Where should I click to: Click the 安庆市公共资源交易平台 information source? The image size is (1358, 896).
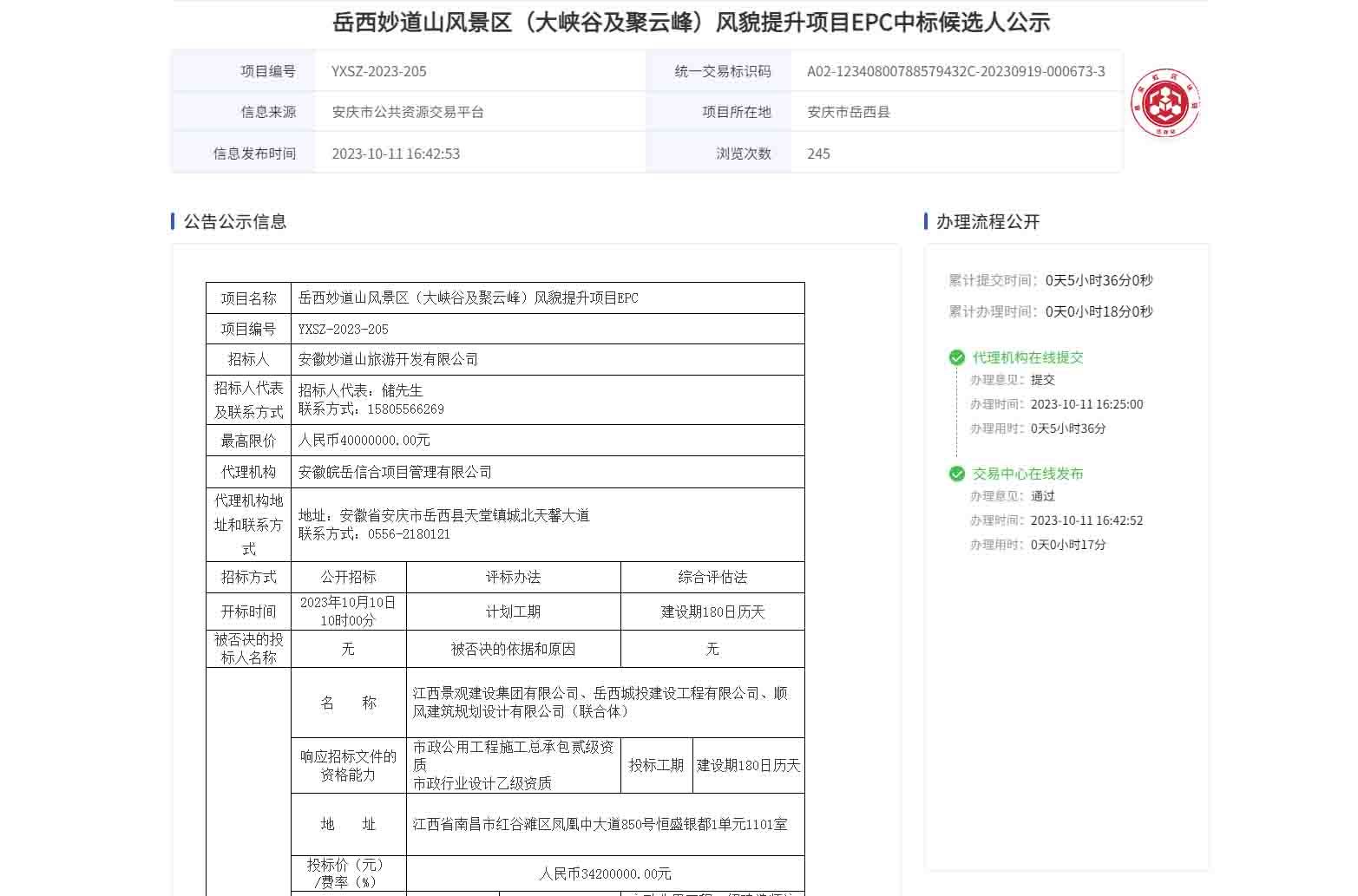(x=408, y=112)
